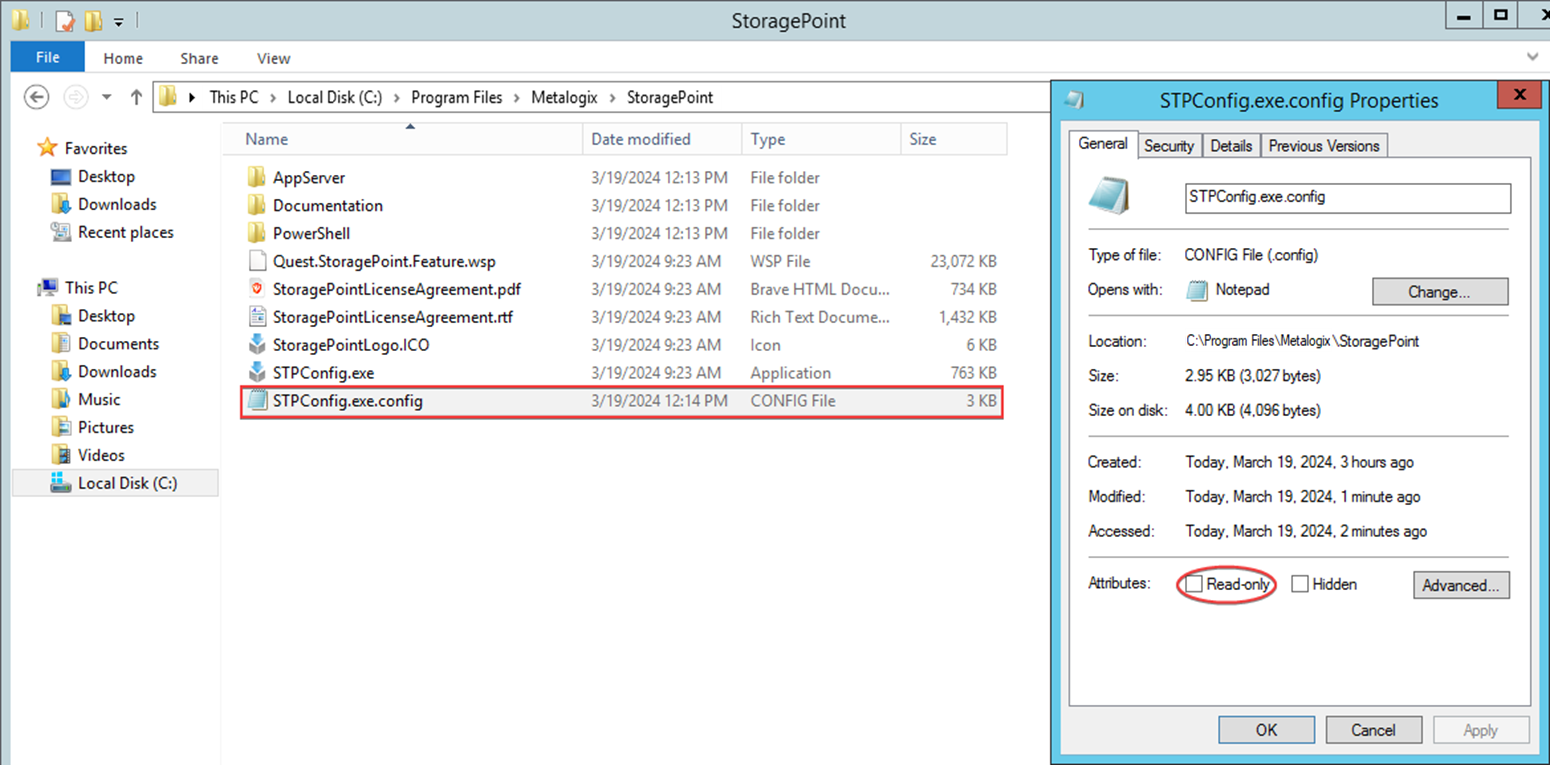Click the Music folder icon
This screenshot has height=765, width=1550.
61,399
